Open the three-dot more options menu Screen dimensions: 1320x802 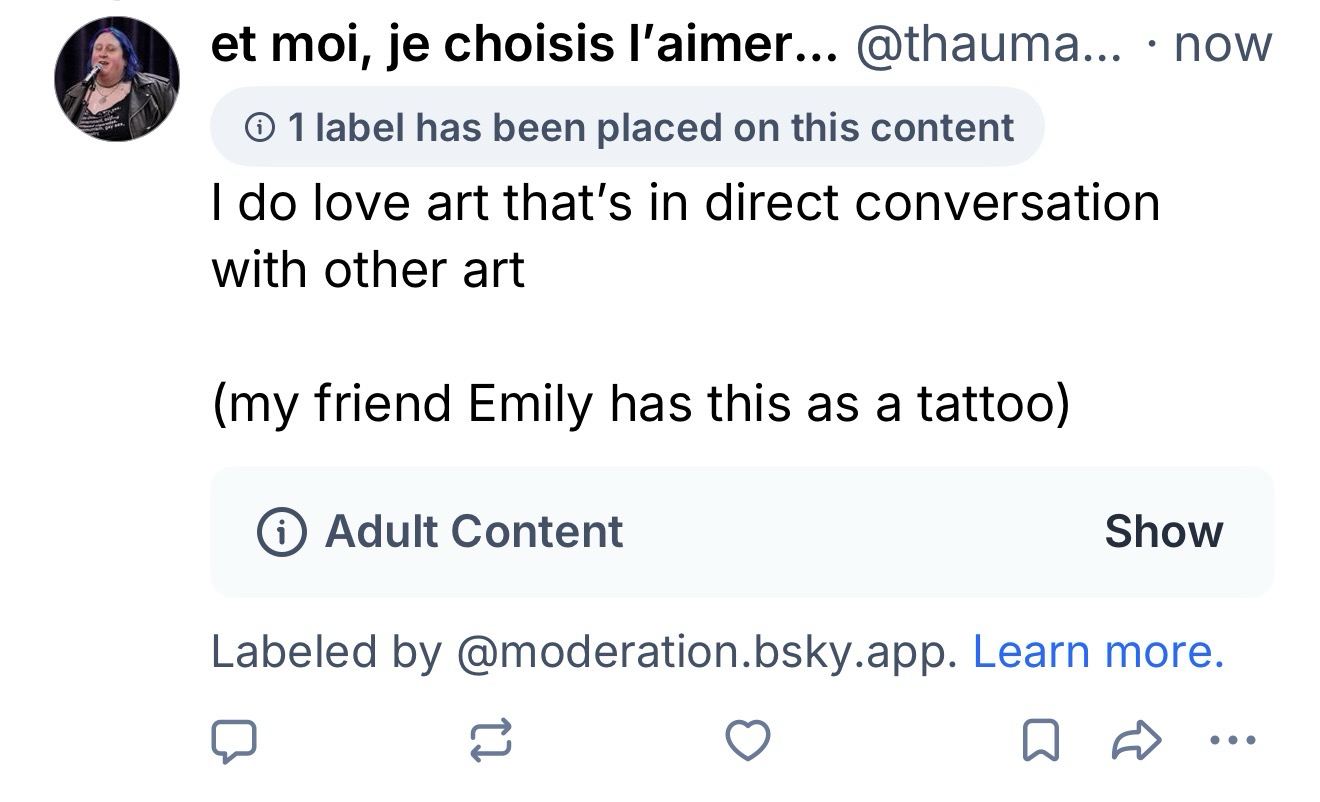(1231, 741)
